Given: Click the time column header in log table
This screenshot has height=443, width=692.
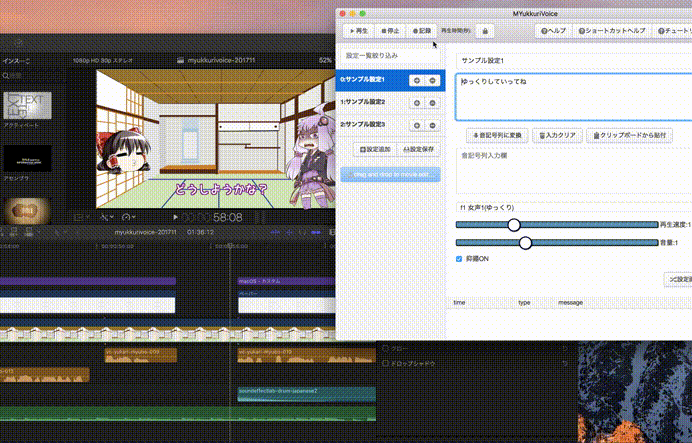Looking at the screenshot, I should [459, 303].
